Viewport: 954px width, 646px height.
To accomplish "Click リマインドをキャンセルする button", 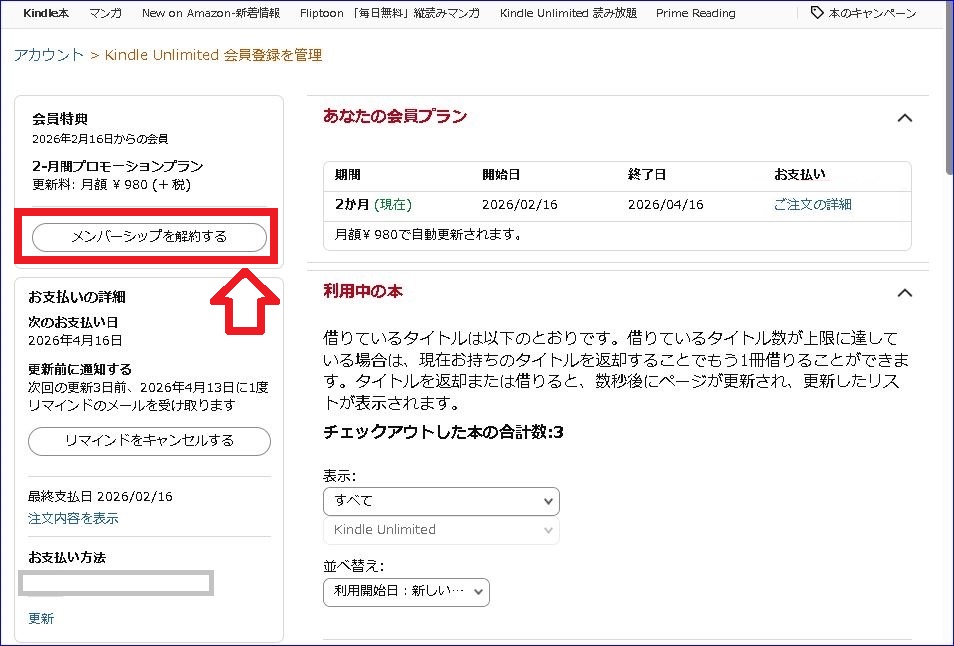I will (149, 440).
